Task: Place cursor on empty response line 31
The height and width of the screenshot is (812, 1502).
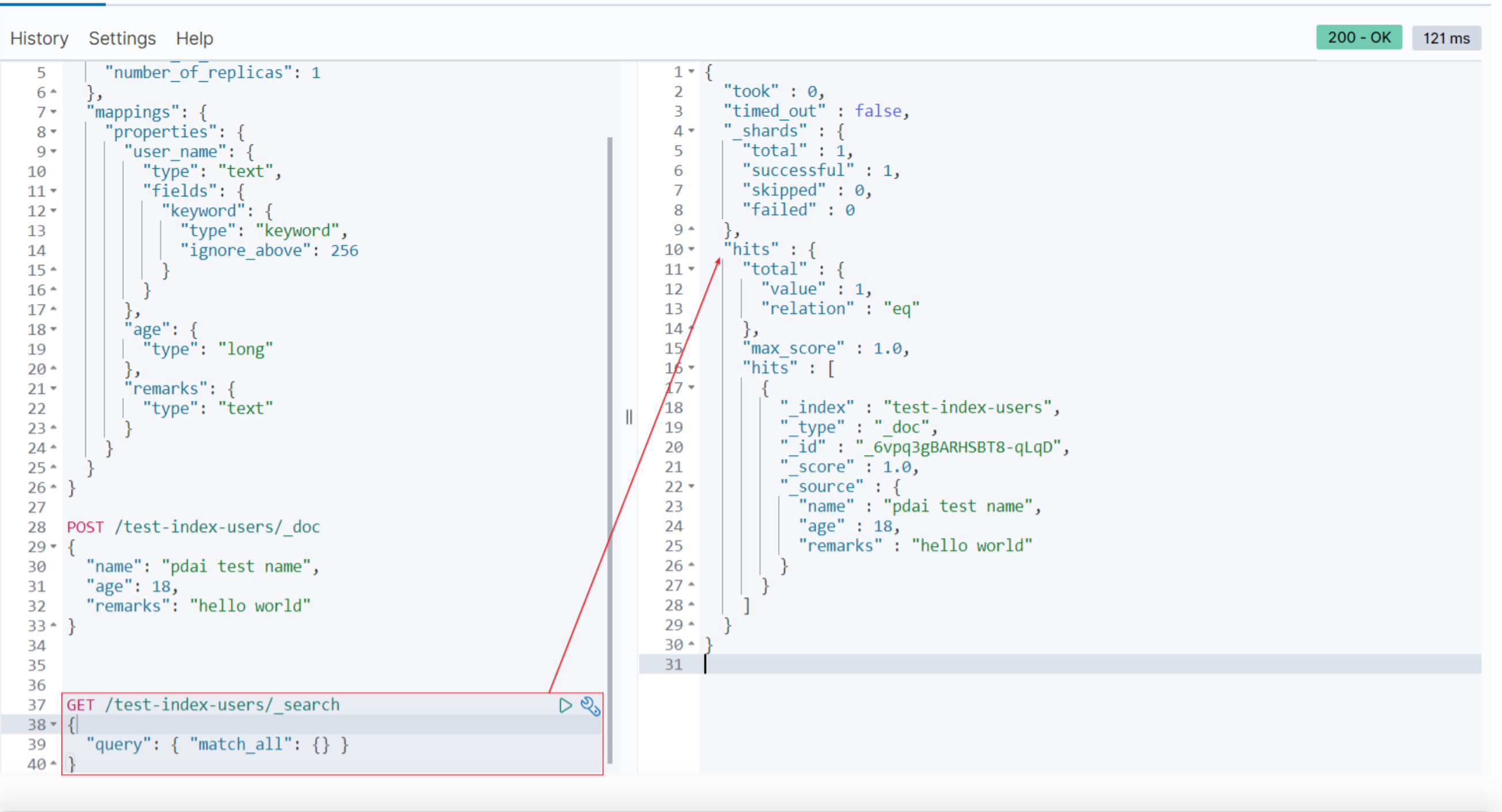Action: tap(1090, 664)
